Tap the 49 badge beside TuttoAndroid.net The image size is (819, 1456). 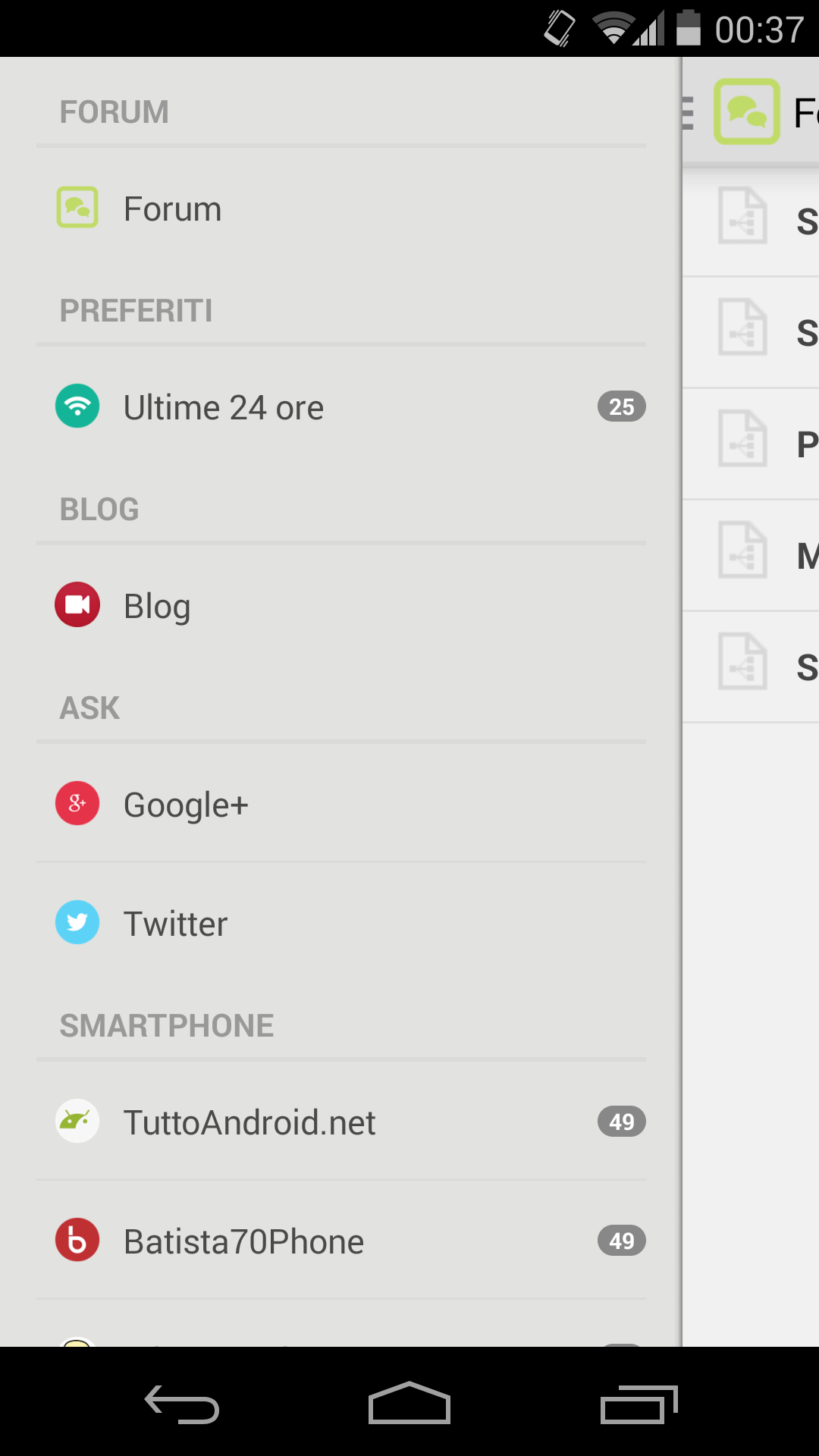point(621,1122)
